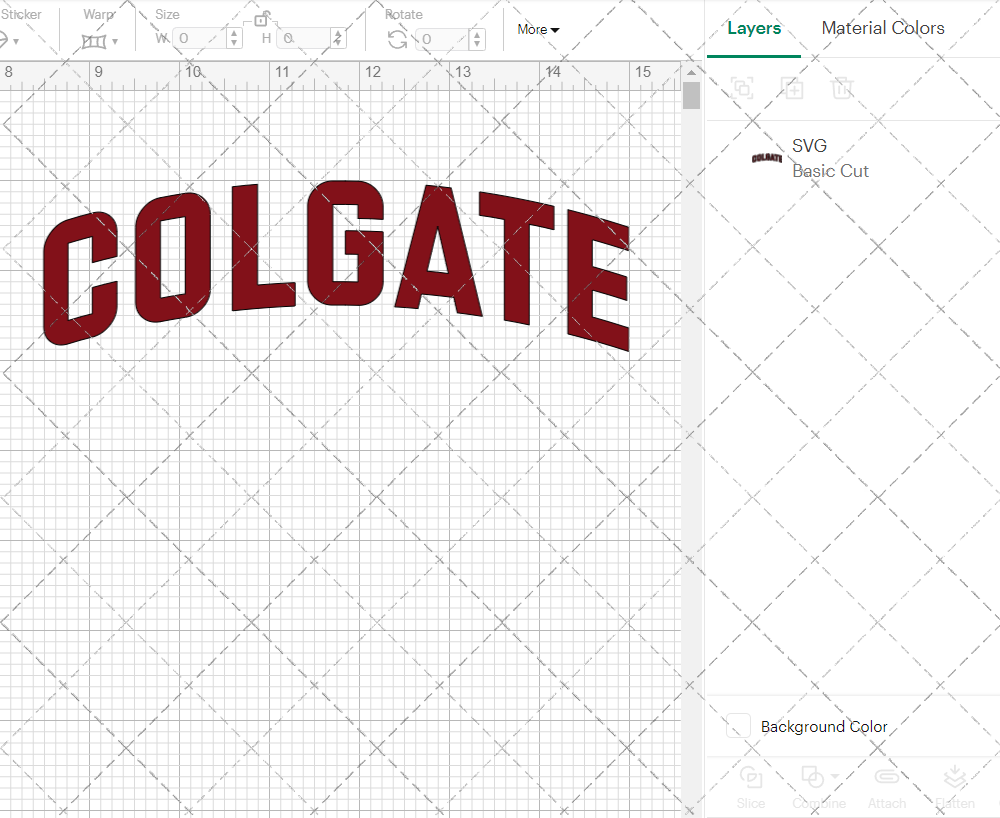Click the Delete layer trash icon

(842, 87)
